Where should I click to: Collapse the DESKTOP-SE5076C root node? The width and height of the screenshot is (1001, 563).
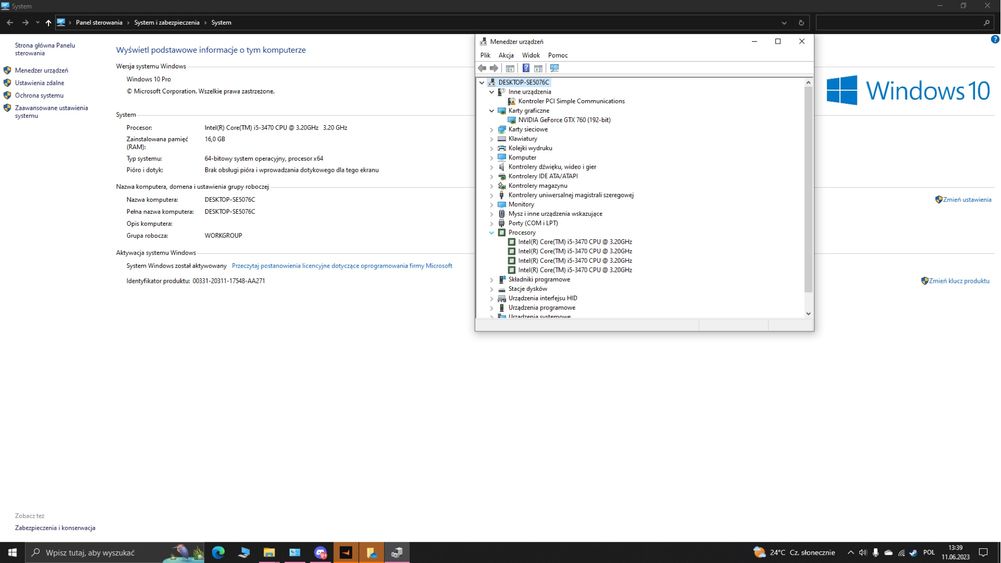coord(482,82)
